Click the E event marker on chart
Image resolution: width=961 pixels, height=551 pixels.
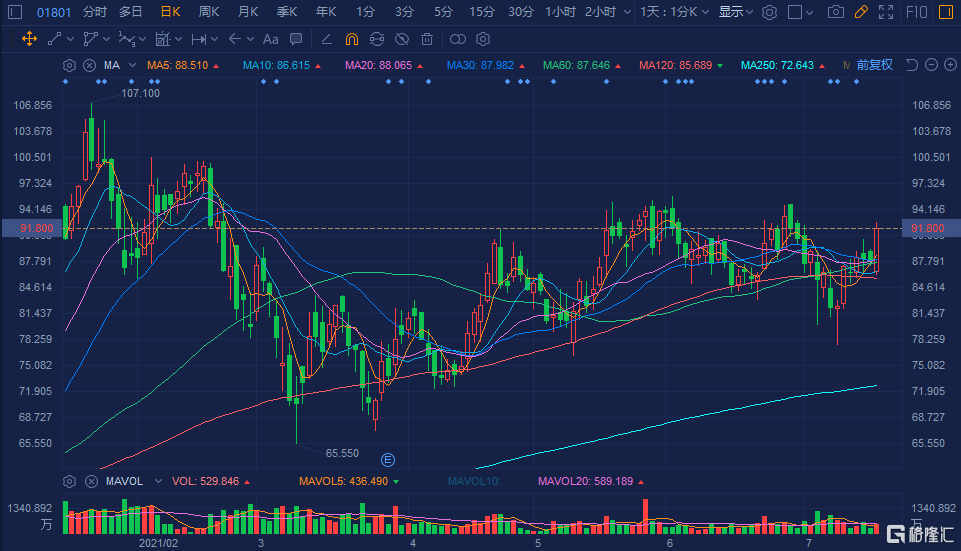tap(388, 459)
